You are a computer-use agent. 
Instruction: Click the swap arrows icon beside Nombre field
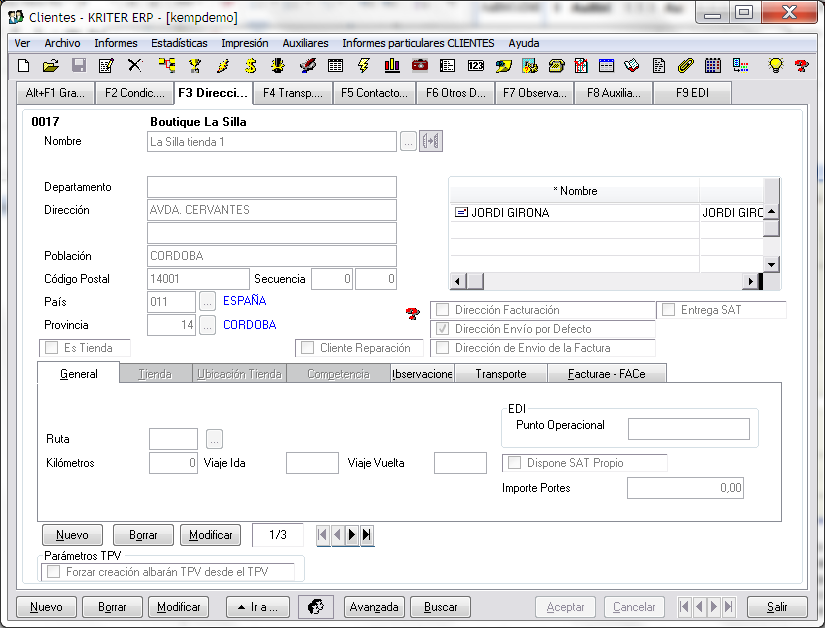(431, 141)
